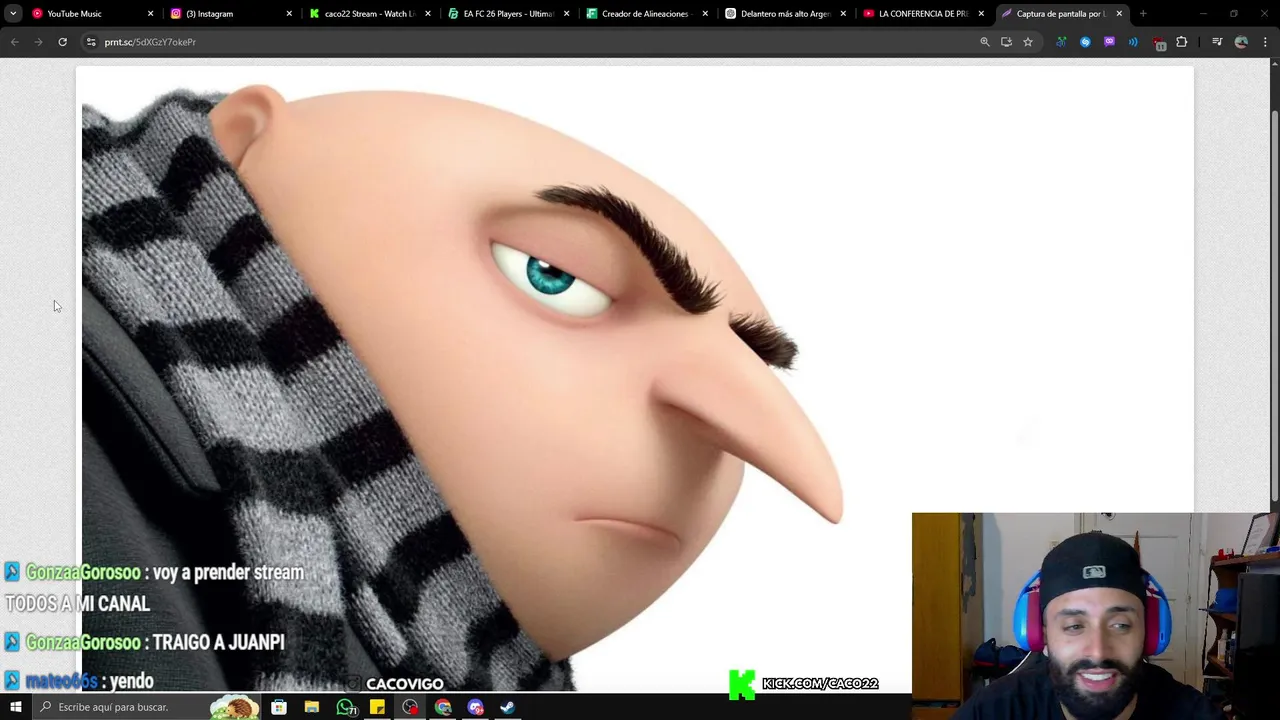Click the kick.com/caco22 overlay text
Screen dimensions: 1280x720
point(820,684)
